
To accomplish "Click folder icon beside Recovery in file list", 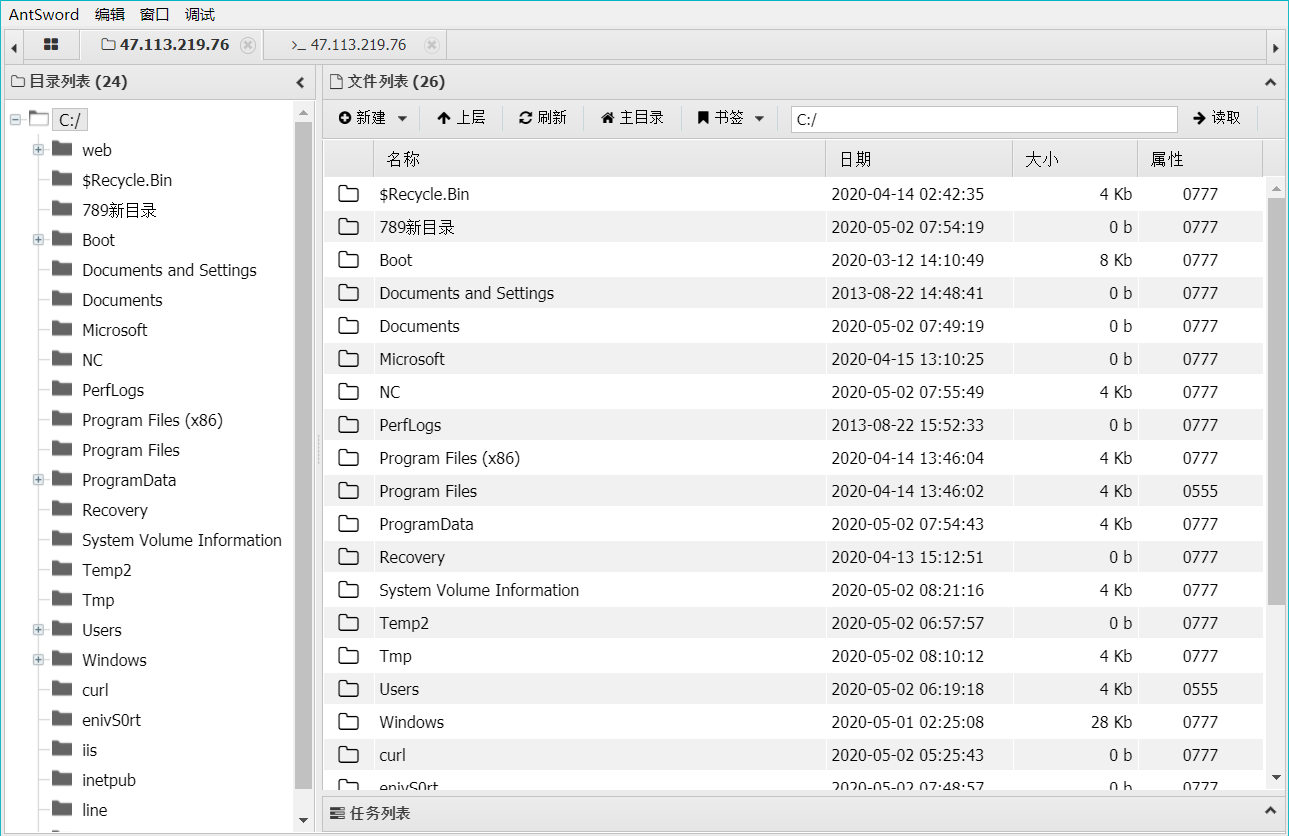I will (x=348, y=557).
